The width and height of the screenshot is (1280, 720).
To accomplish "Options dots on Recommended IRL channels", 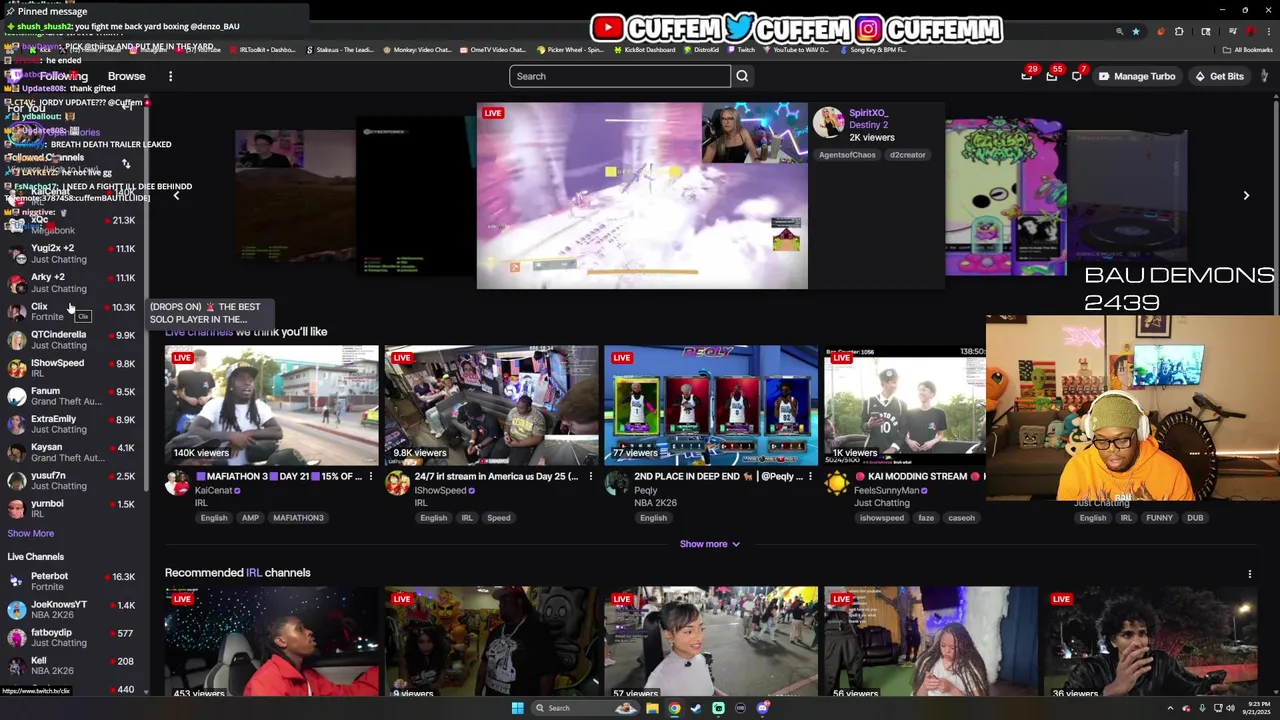I will click(1249, 574).
